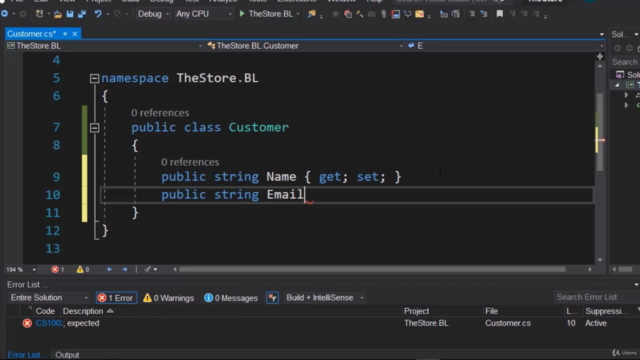Click the horizontal scrollbar of the editor
640x360 pixels.
pos(372,269)
